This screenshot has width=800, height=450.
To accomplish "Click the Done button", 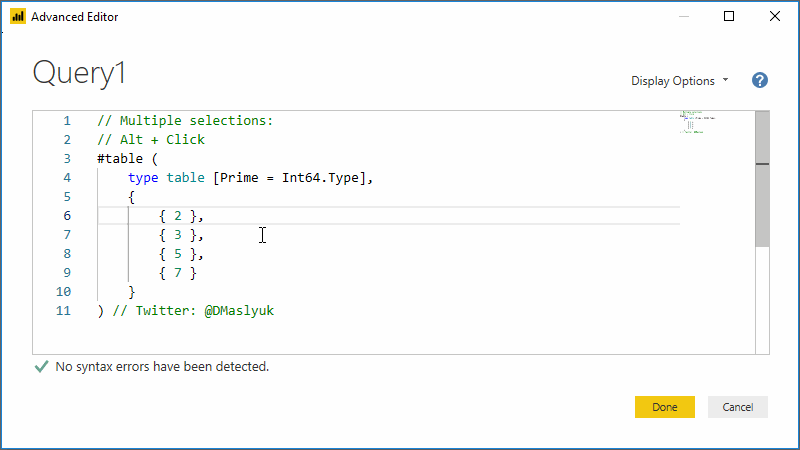I will (x=664, y=407).
